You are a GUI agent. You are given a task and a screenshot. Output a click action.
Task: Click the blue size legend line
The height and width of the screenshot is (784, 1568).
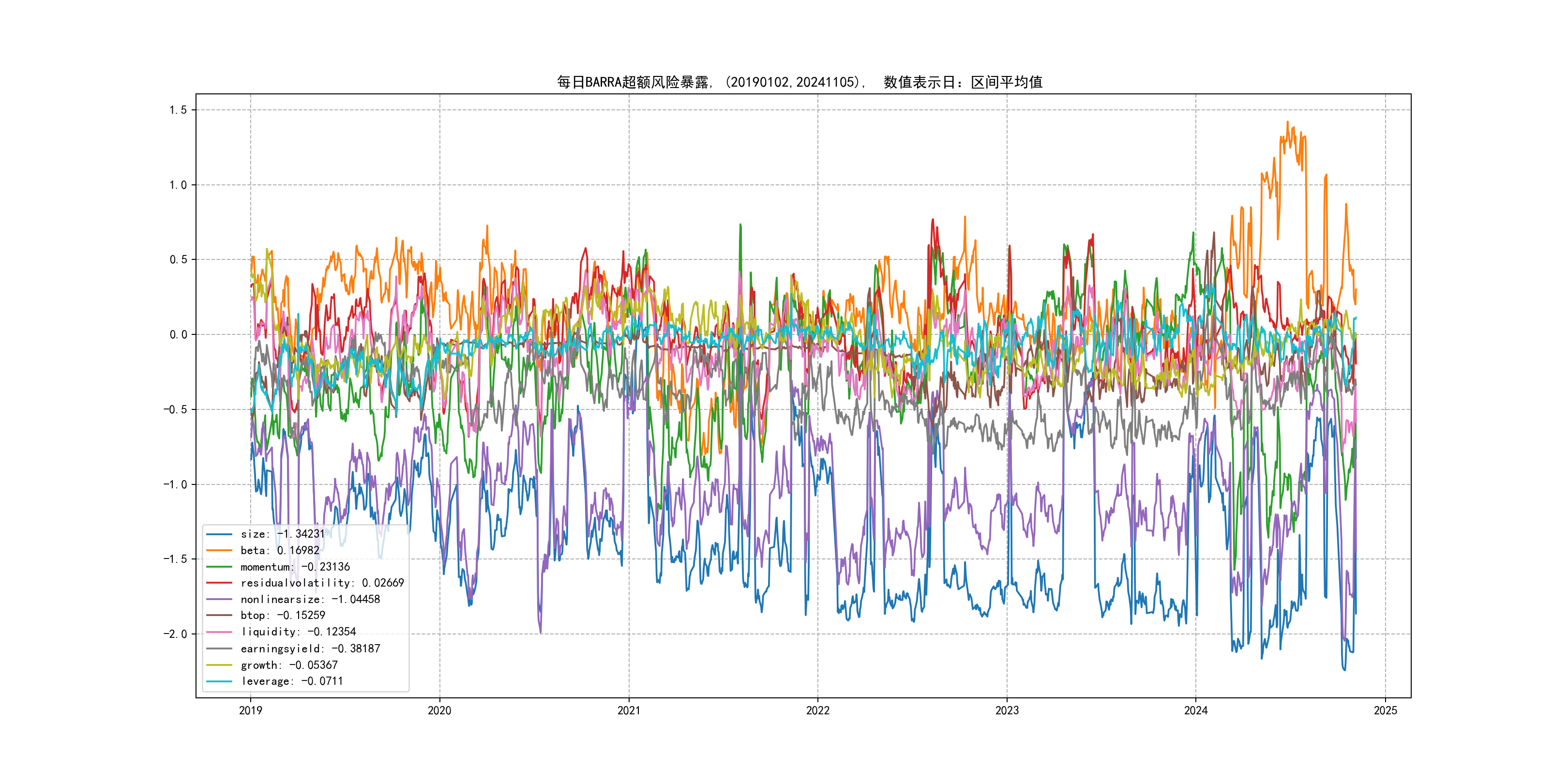pos(219,534)
